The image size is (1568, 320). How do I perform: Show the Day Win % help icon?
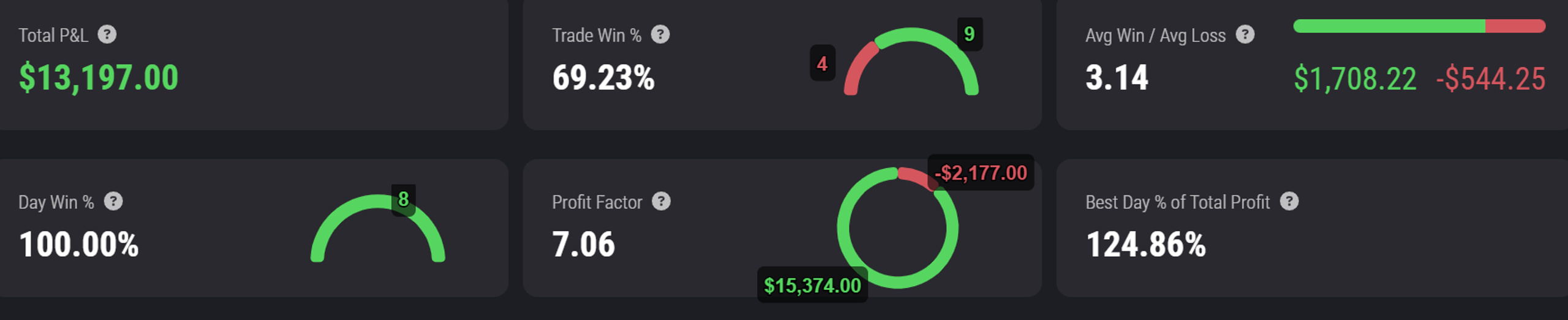click(x=113, y=201)
